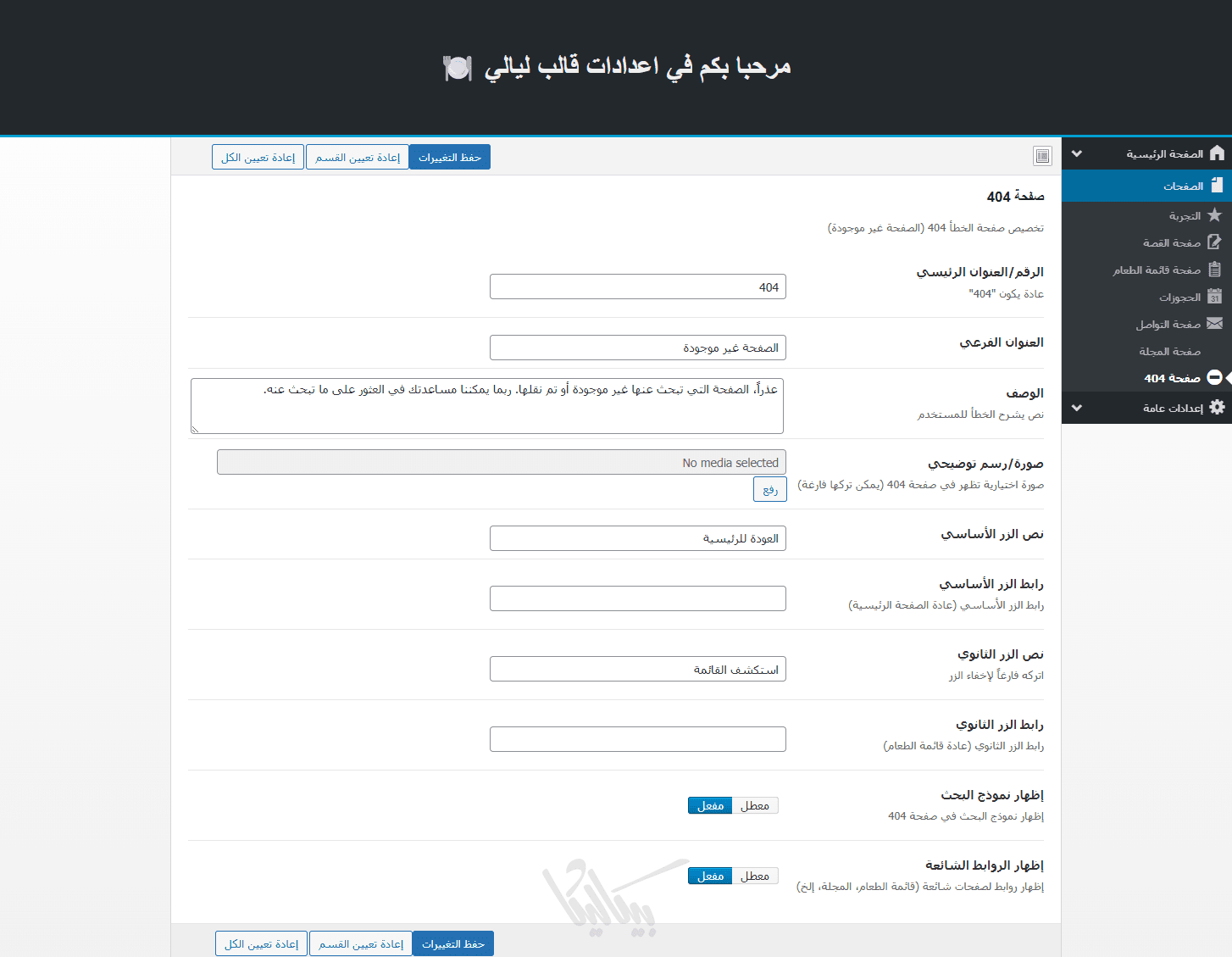Click the calendar icon for الحجوزات
The image size is (1232, 957).
coord(1214,297)
